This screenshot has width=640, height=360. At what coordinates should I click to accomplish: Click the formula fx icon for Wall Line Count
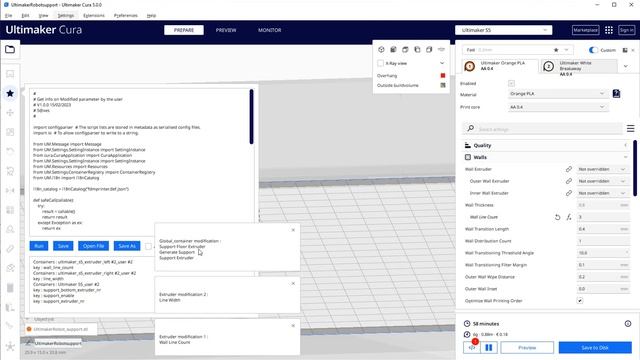pos(569,217)
